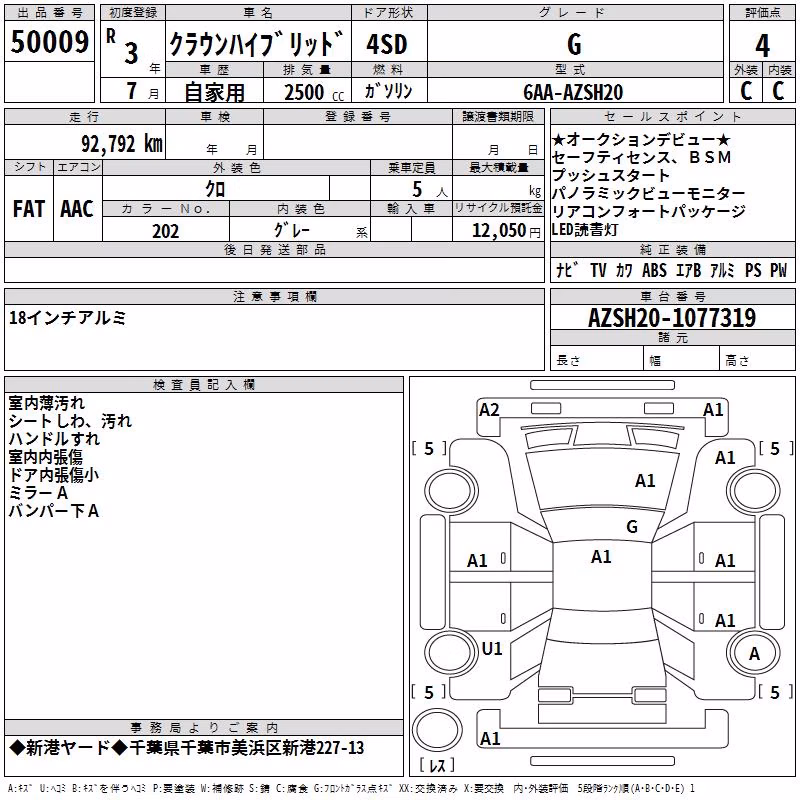800x800 pixels.
Task: Click lot number 50009
Action: 49,42
